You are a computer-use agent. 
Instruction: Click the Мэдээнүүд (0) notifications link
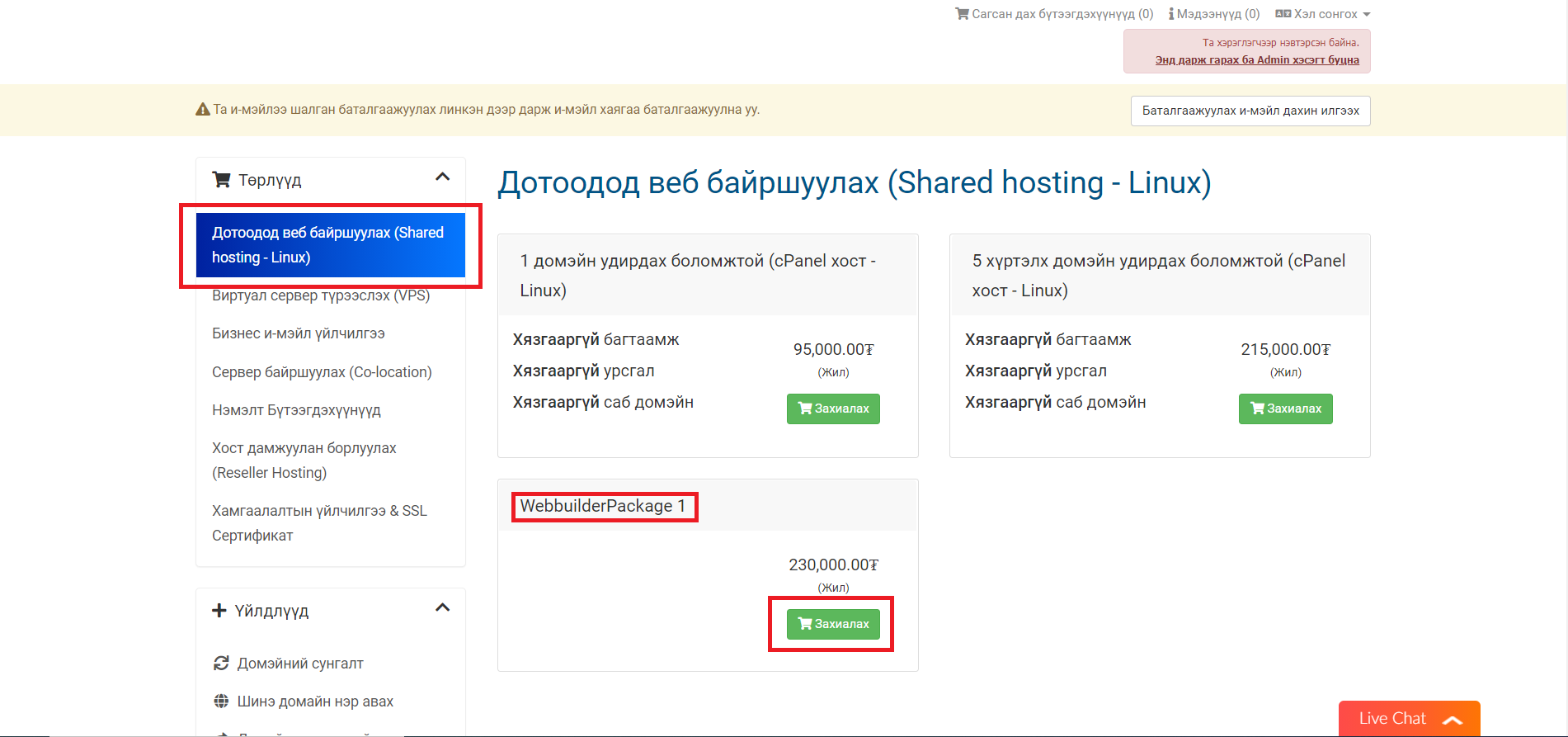pyautogui.click(x=1214, y=14)
